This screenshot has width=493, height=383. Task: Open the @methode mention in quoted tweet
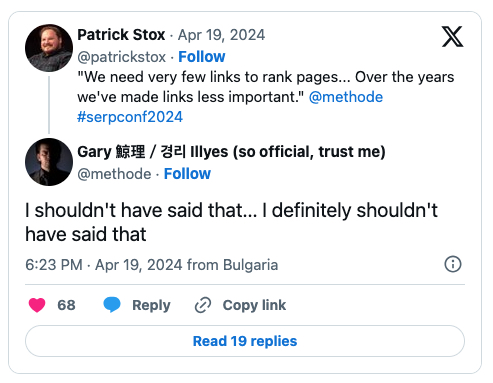pos(346,97)
